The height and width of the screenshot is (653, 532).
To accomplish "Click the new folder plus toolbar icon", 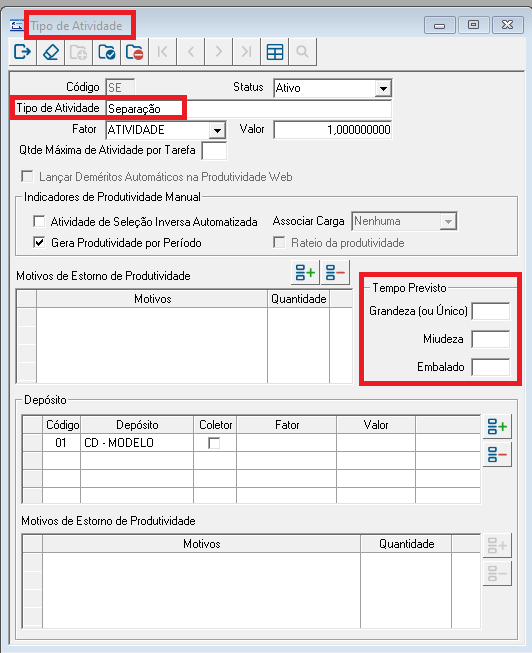I will pos(78,52).
